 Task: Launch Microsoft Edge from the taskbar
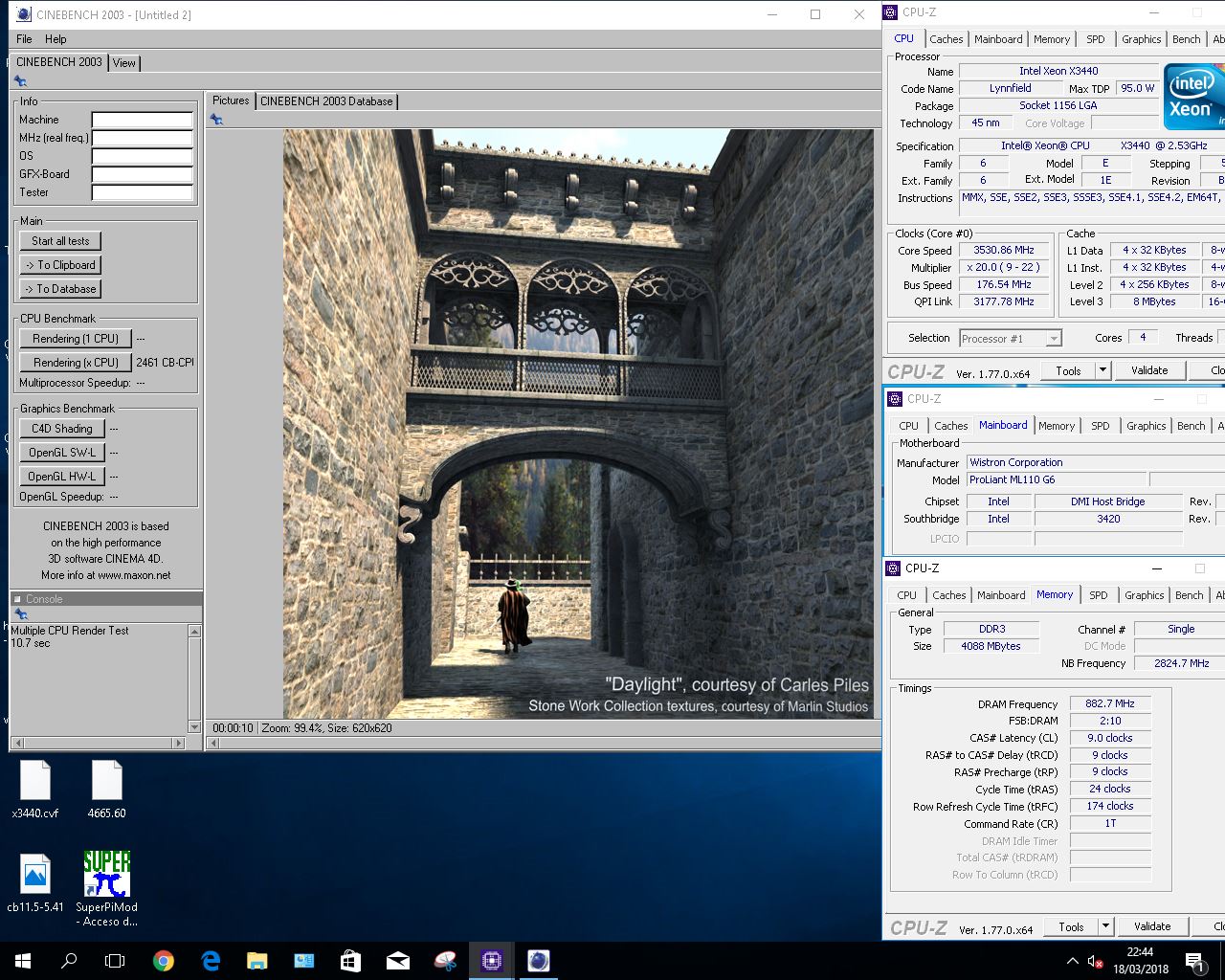(211, 961)
